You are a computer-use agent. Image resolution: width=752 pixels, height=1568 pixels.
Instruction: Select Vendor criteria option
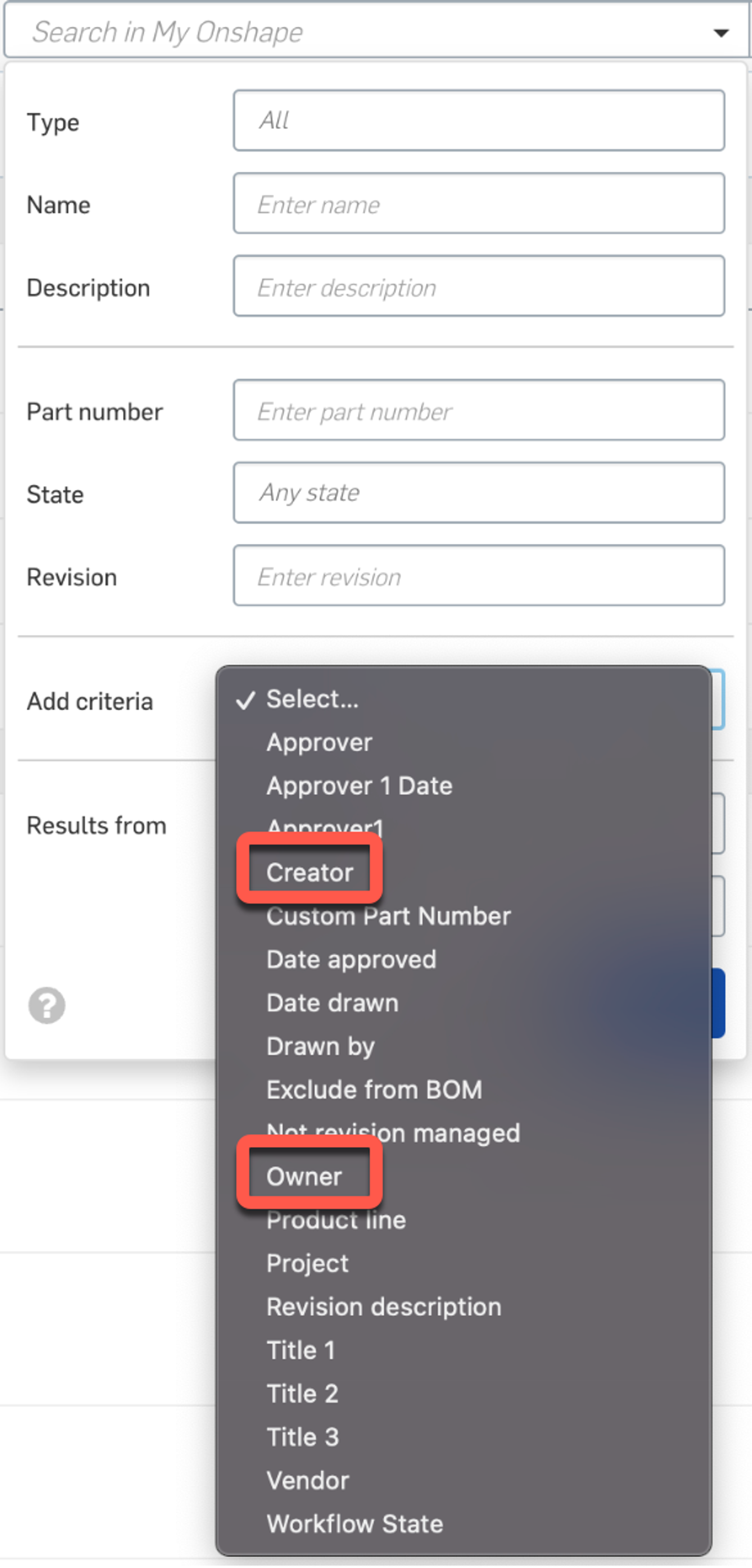tap(307, 1480)
